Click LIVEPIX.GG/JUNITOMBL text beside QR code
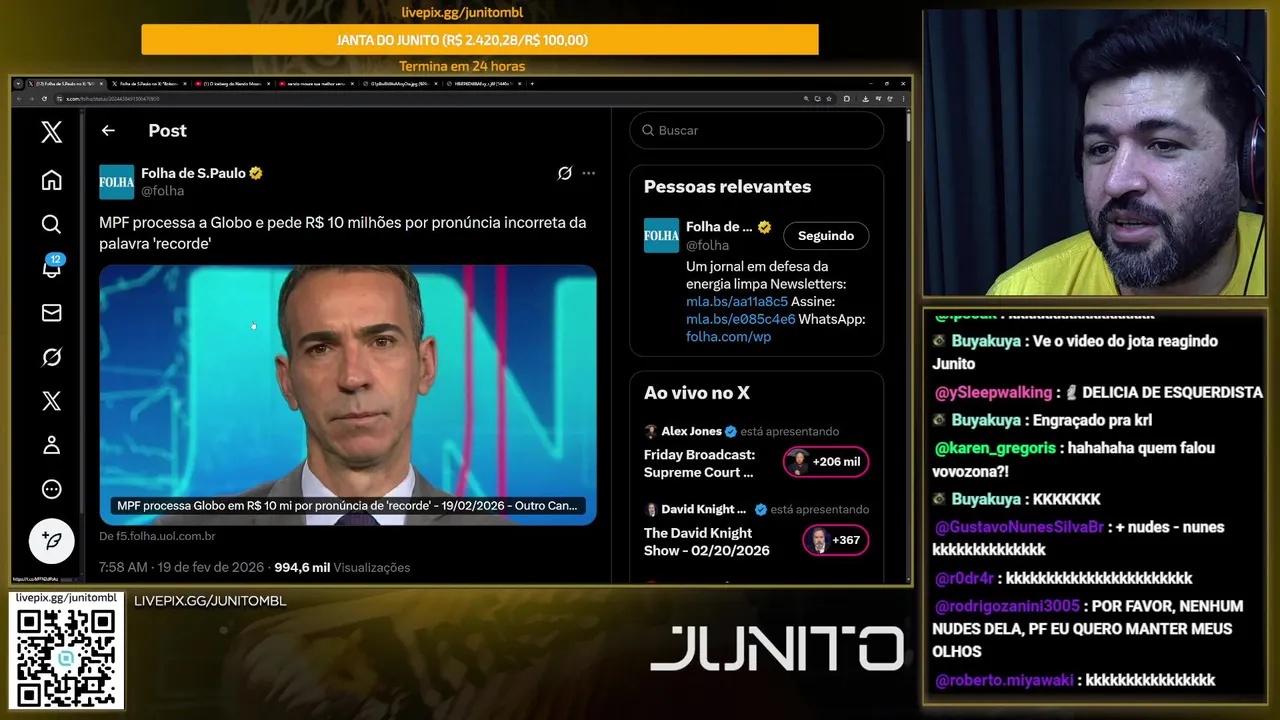 (x=210, y=601)
